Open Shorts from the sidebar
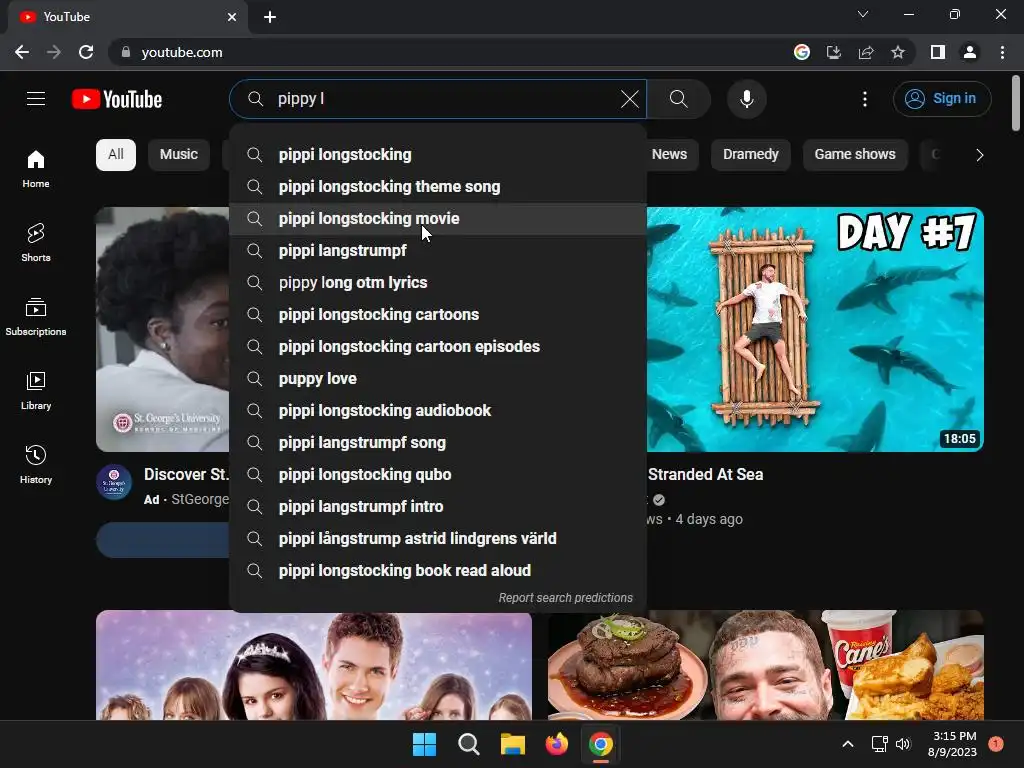Screen dimensions: 1024x768 click(36, 242)
